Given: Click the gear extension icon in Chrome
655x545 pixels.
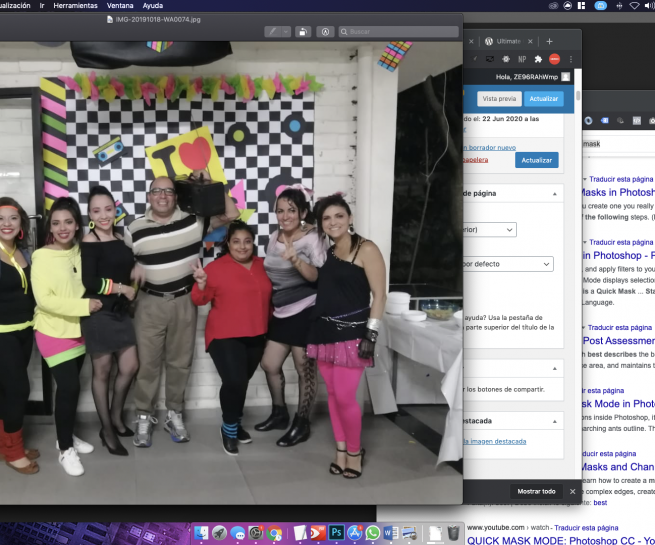Looking at the screenshot, I should pos(506,59).
